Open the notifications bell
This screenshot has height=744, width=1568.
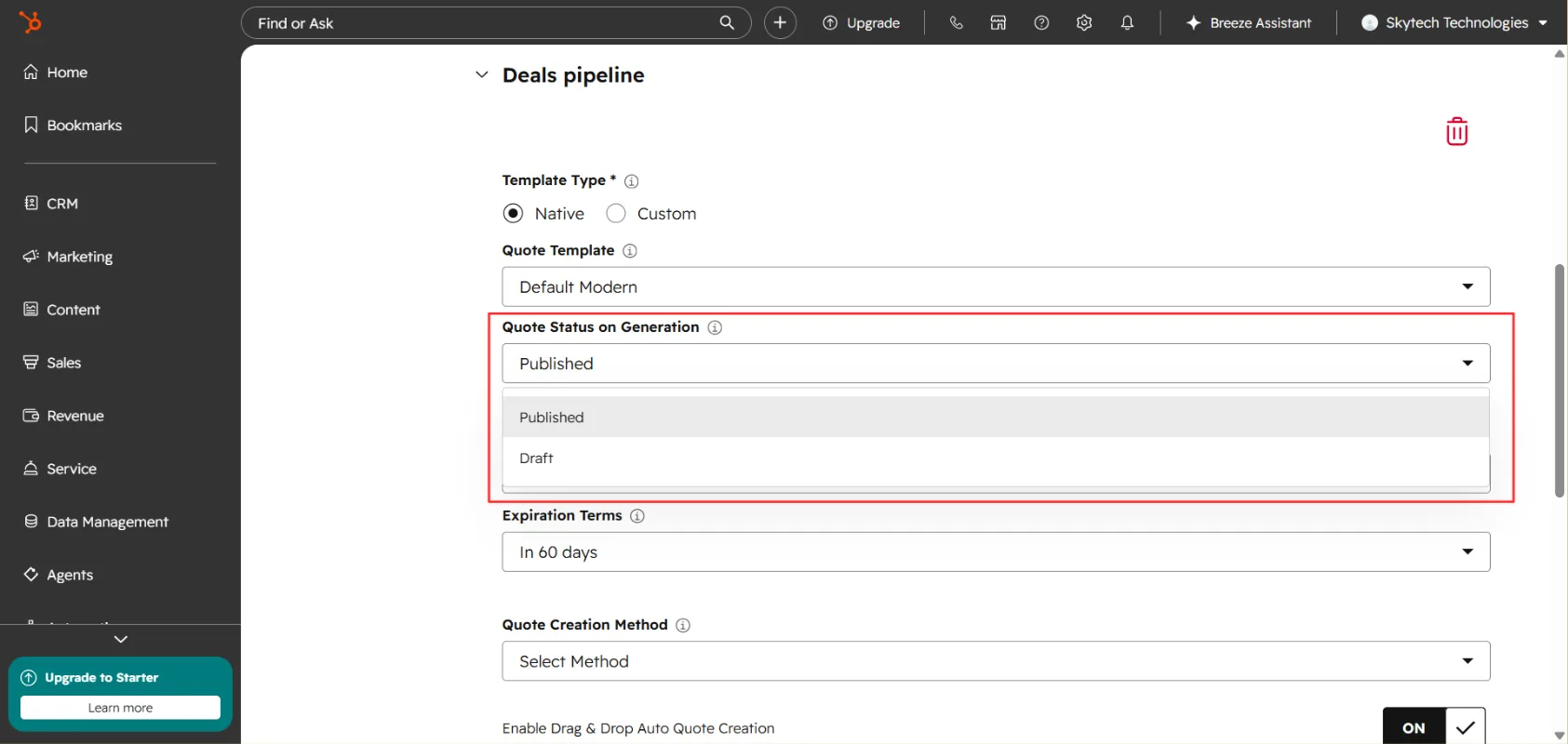click(1127, 22)
